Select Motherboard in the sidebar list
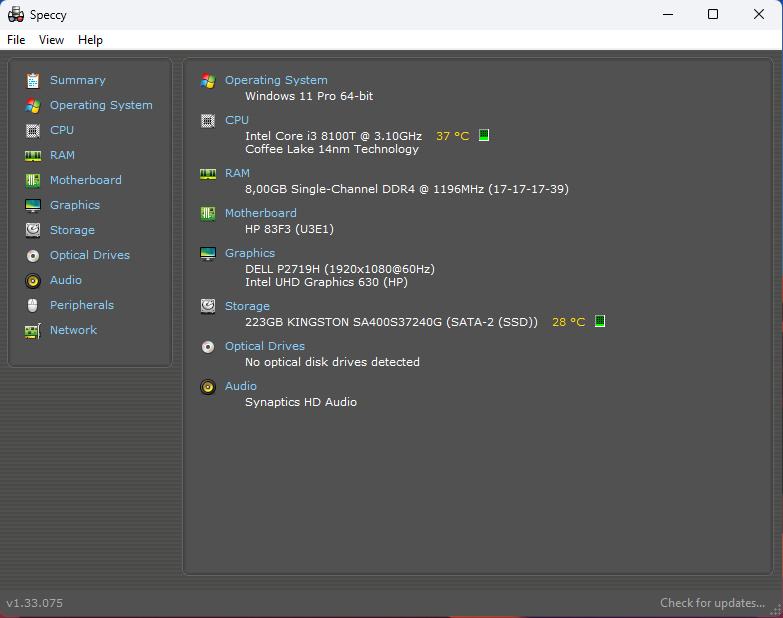 tap(86, 180)
